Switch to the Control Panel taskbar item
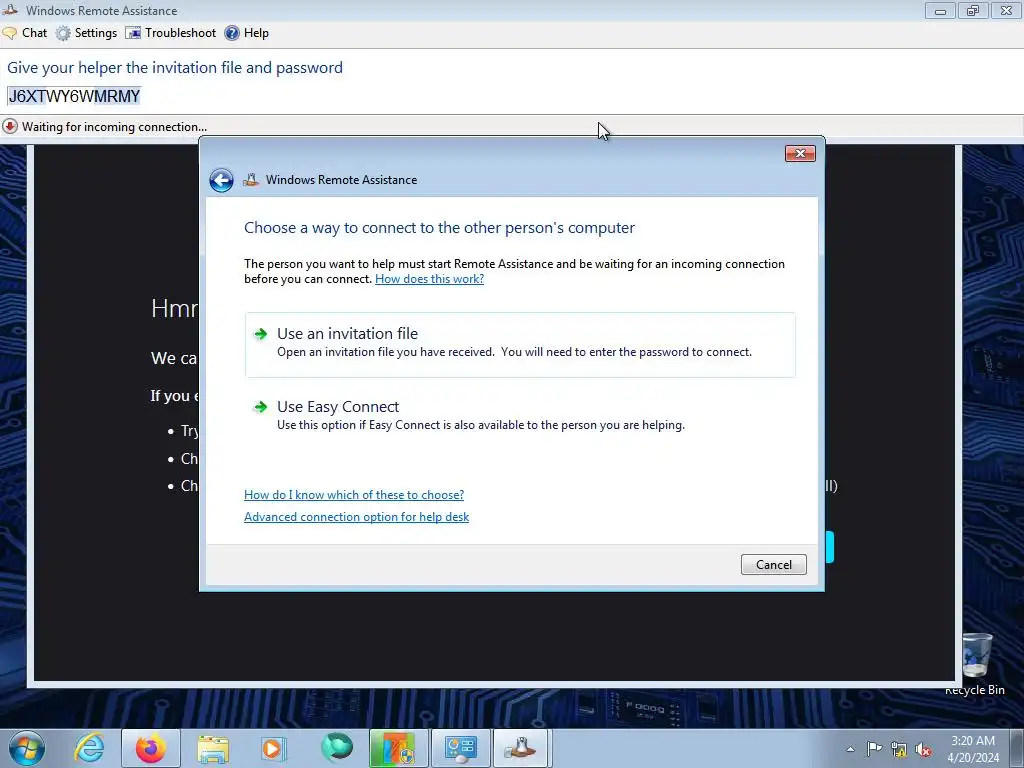Image resolution: width=1024 pixels, height=768 pixels. (460, 748)
